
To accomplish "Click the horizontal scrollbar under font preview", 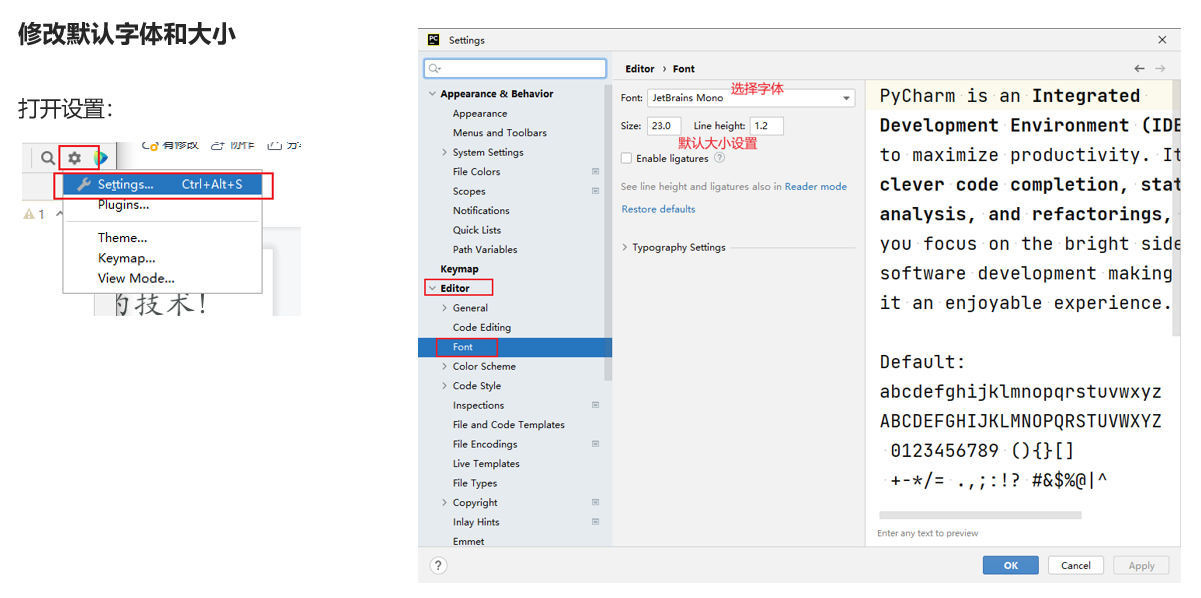I will [x=980, y=516].
